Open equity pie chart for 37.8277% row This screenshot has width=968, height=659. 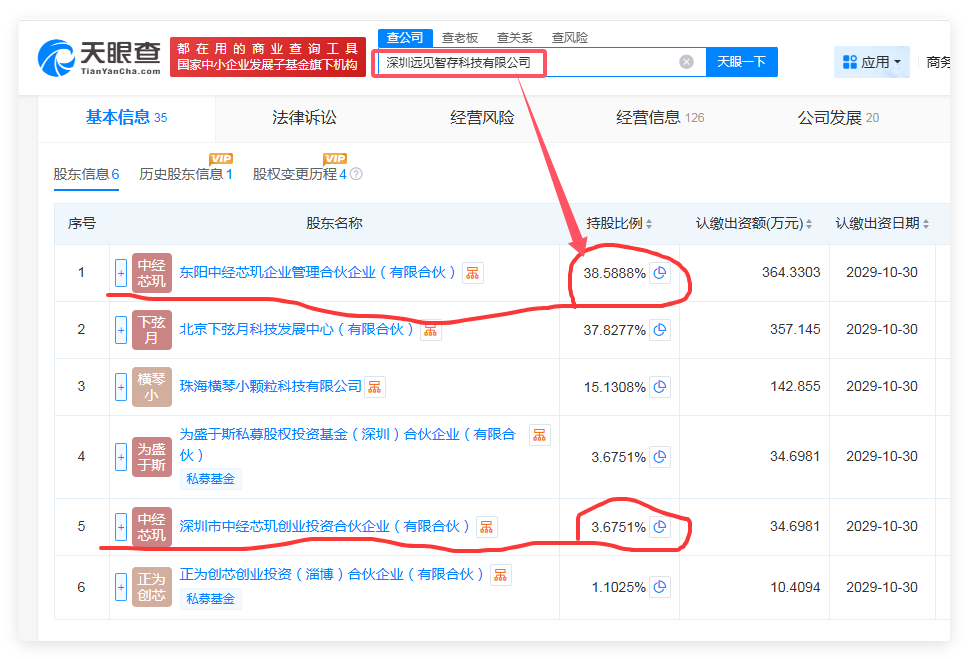coord(660,330)
